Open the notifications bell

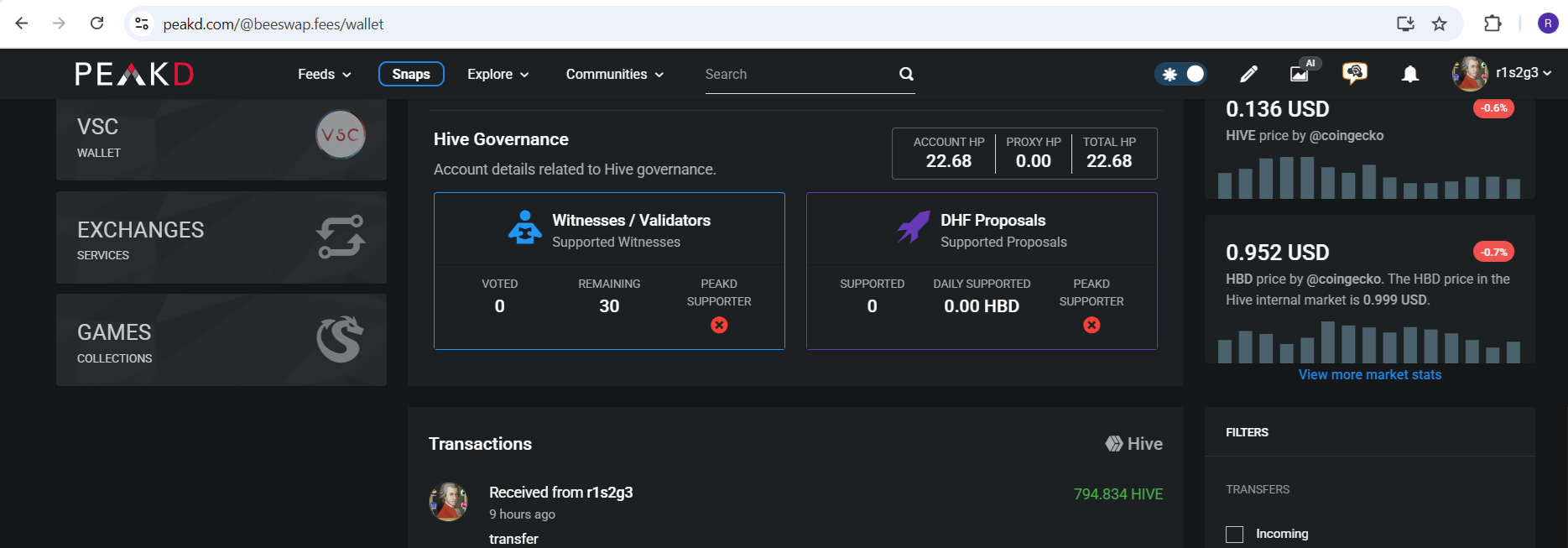coord(1410,74)
